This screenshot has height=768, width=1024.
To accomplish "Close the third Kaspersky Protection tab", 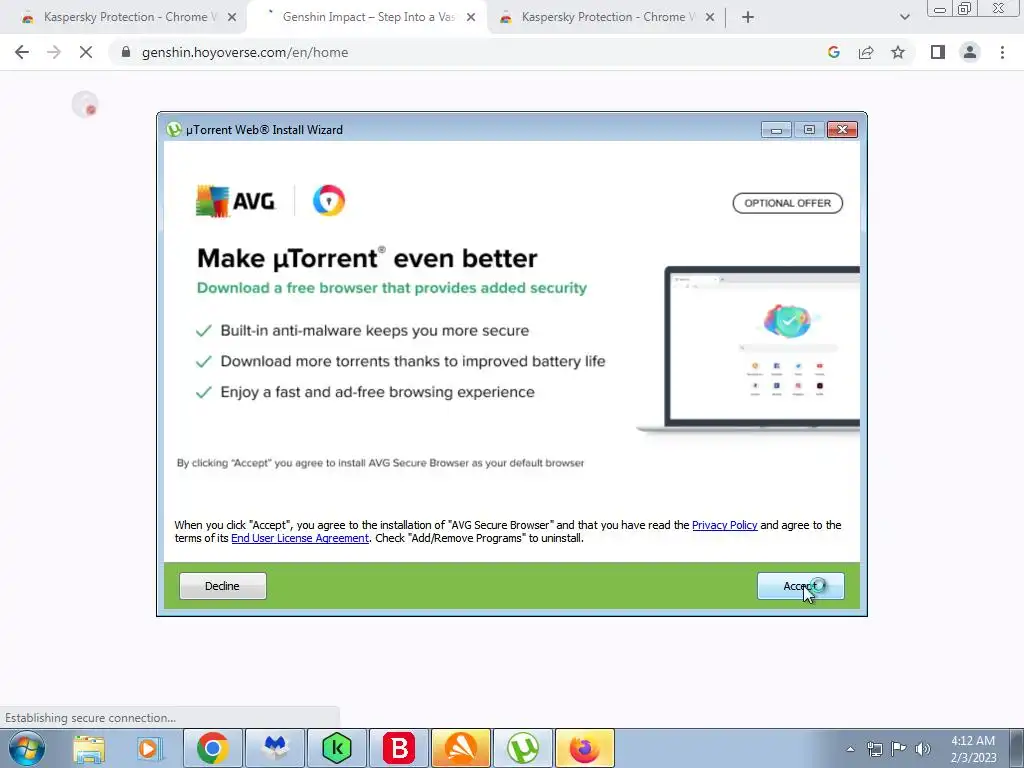I will (710, 18).
